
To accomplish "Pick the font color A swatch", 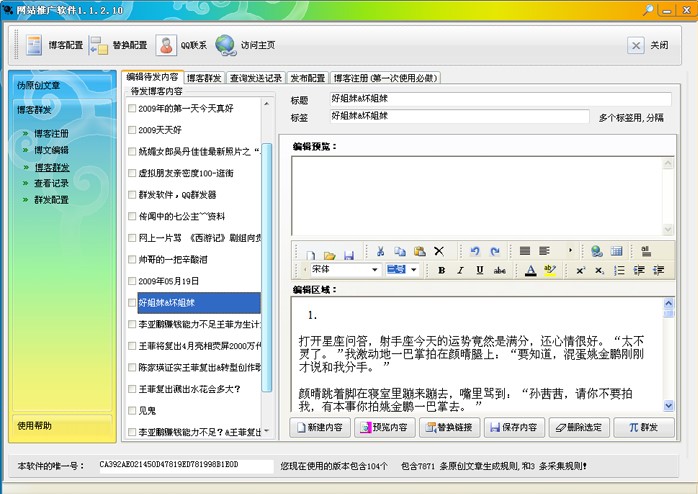I will (530, 270).
